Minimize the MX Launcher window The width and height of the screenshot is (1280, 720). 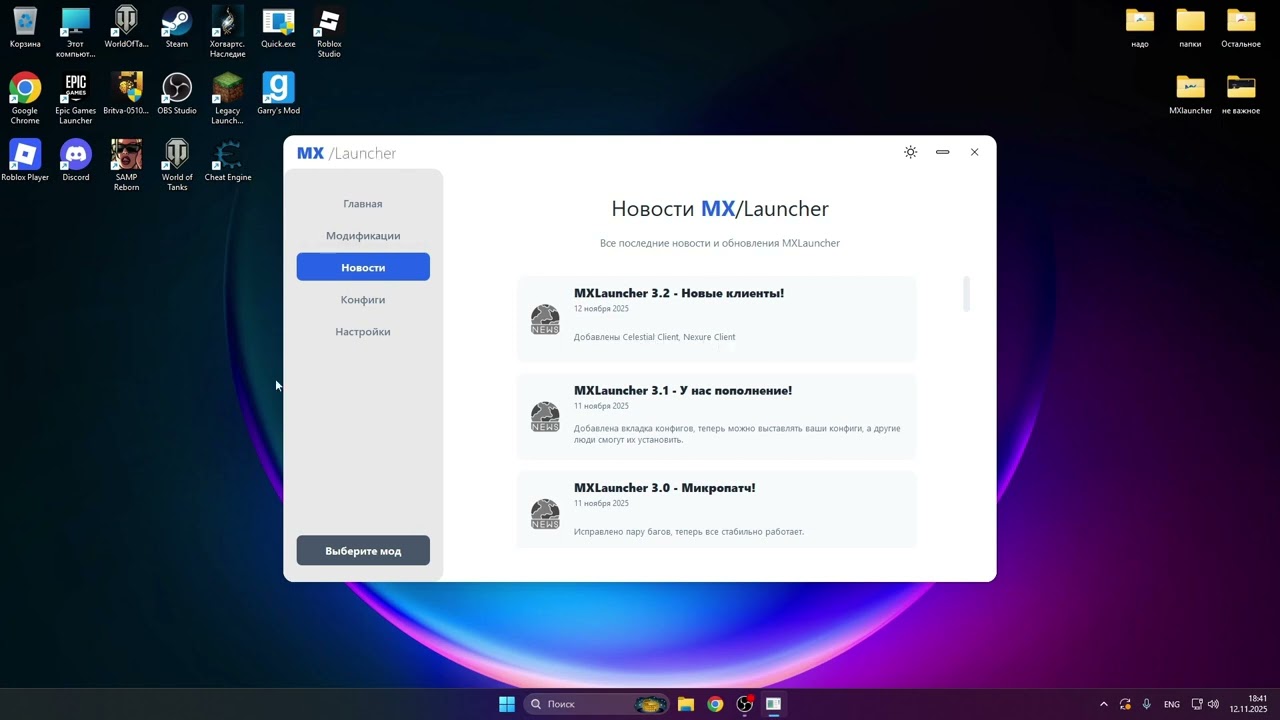[x=942, y=152]
